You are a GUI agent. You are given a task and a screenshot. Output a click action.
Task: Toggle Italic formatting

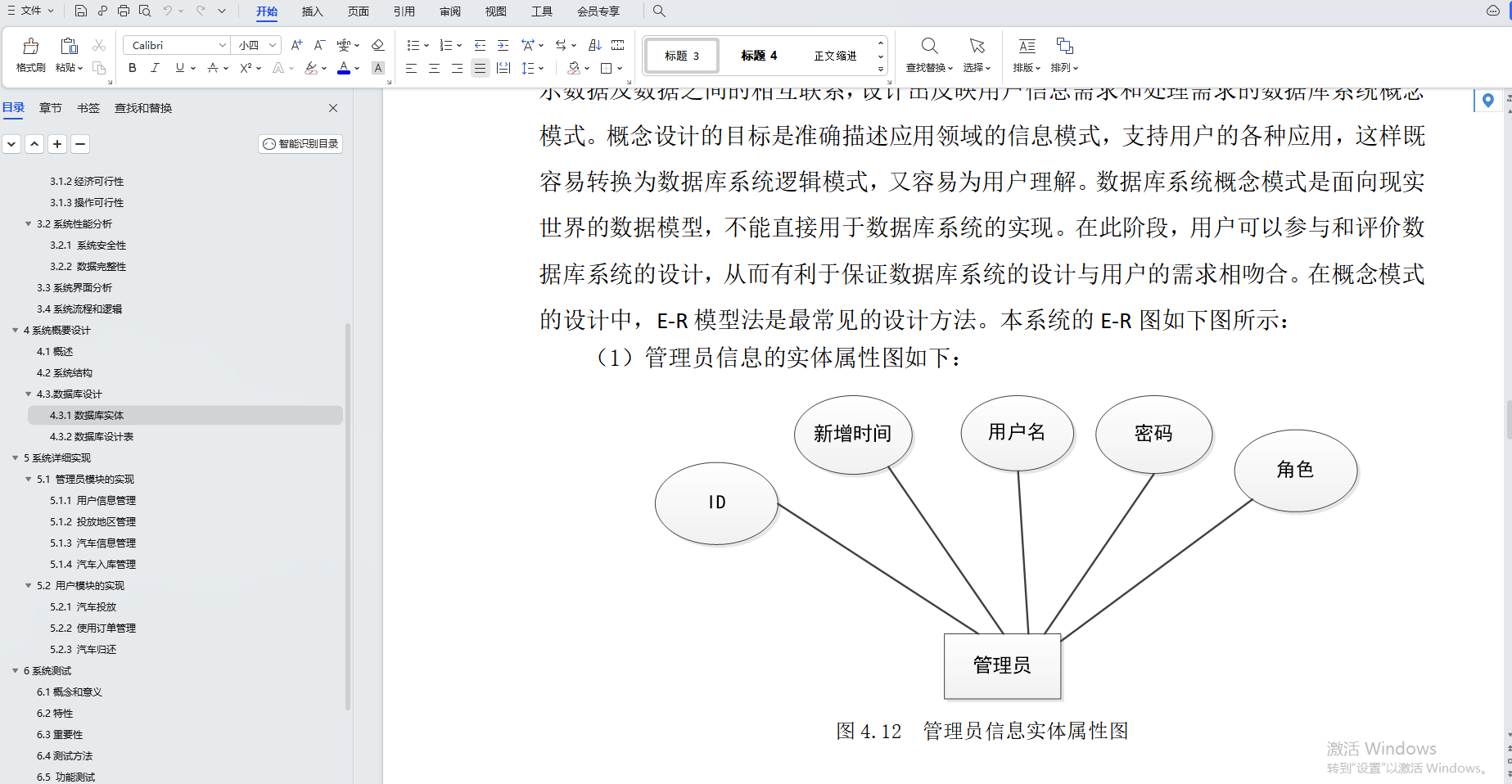(x=155, y=68)
